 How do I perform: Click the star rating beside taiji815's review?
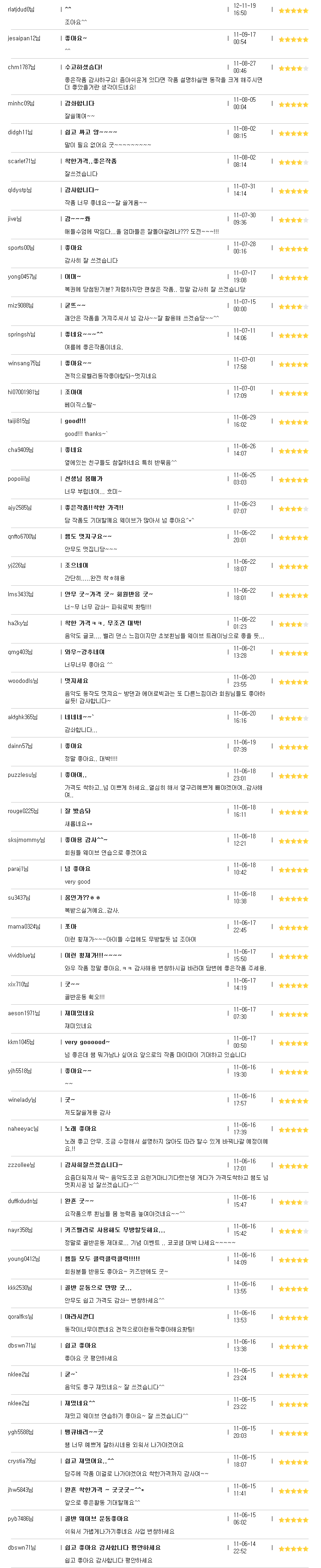(x=293, y=423)
